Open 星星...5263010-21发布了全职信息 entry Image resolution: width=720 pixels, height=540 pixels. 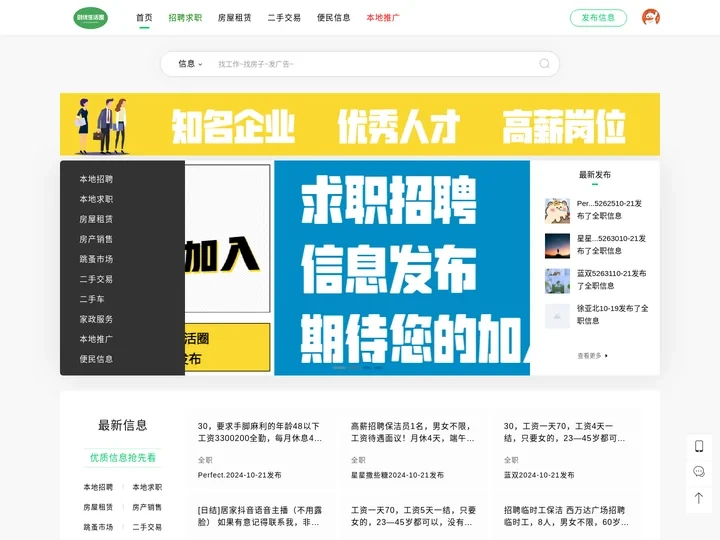pyautogui.click(x=611, y=244)
